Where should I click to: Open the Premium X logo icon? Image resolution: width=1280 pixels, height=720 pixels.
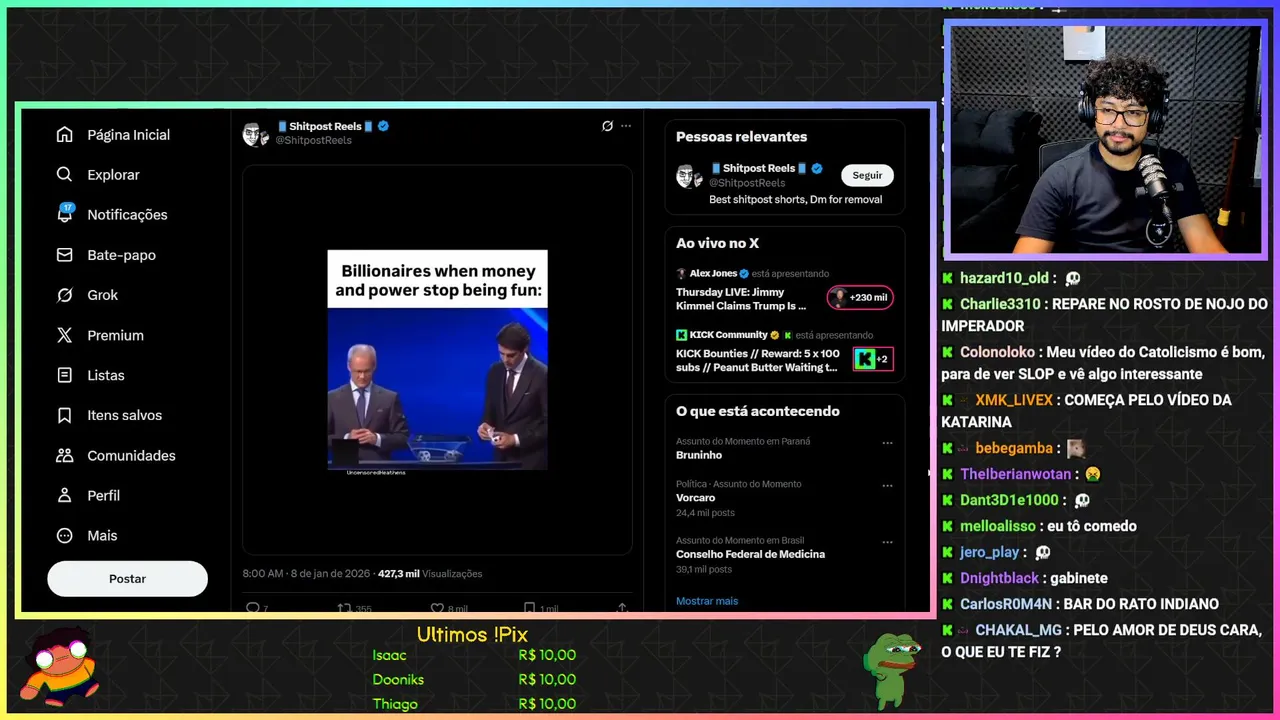[65, 335]
